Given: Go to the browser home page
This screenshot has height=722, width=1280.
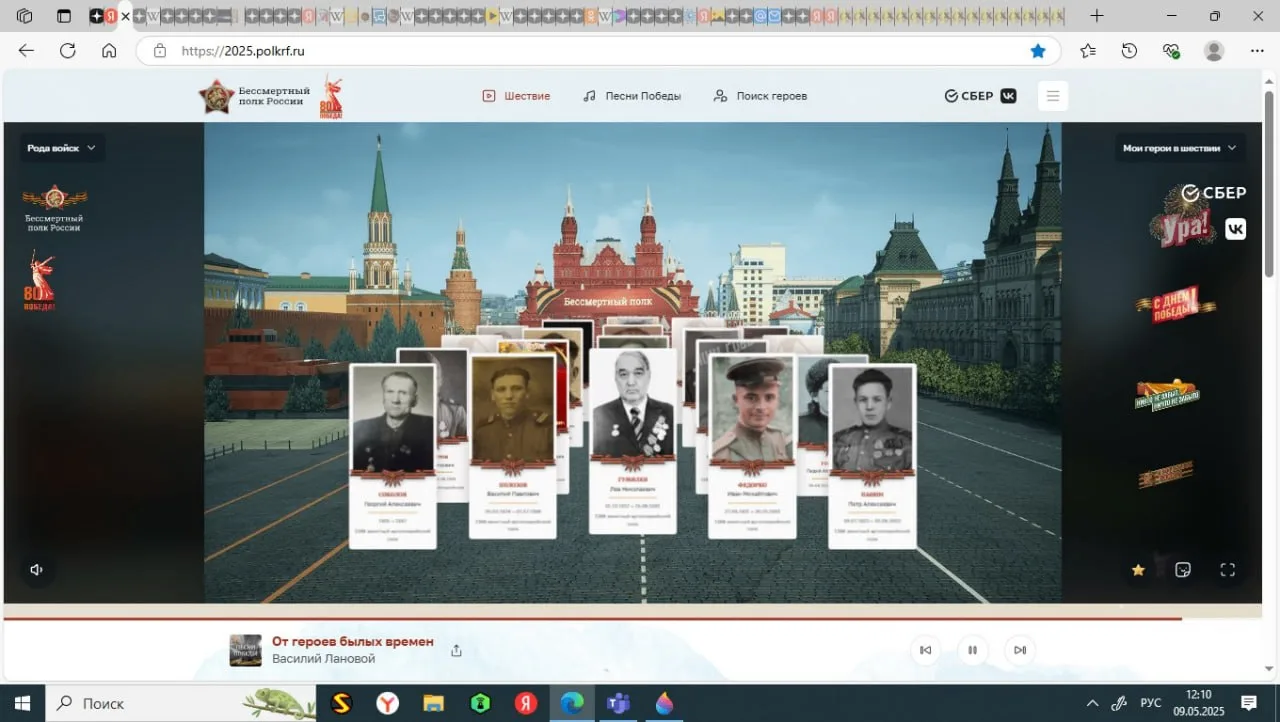Looking at the screenshot, I should (109, 51).
